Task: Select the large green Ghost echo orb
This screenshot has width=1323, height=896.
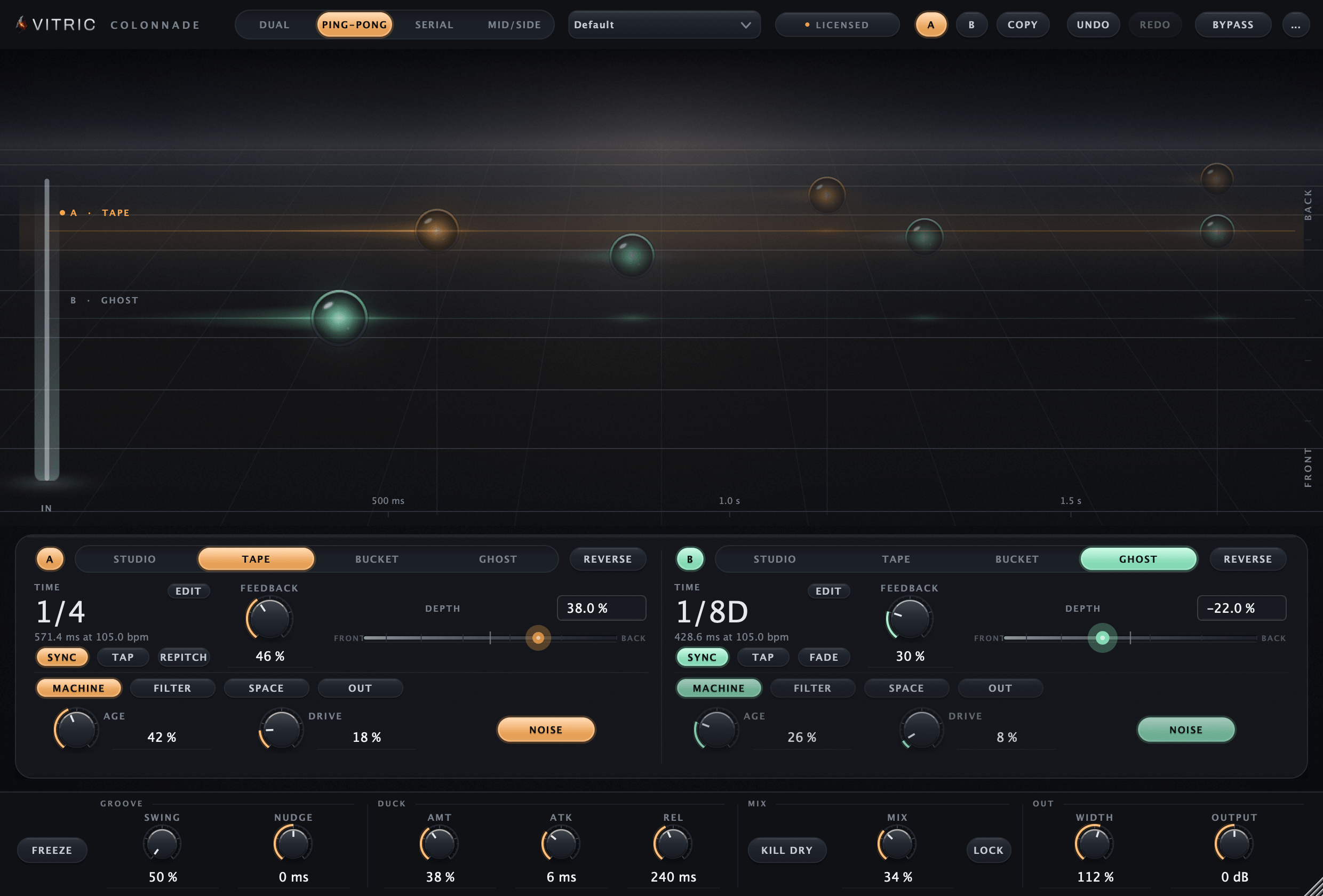Action: click(339, 318)
